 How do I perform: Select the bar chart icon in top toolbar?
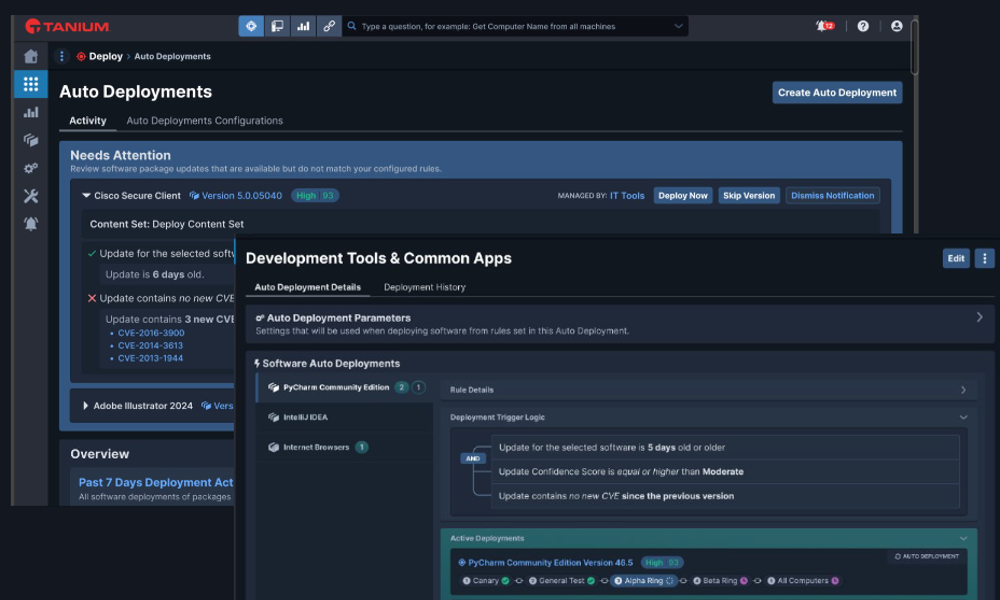coord(303,26)
